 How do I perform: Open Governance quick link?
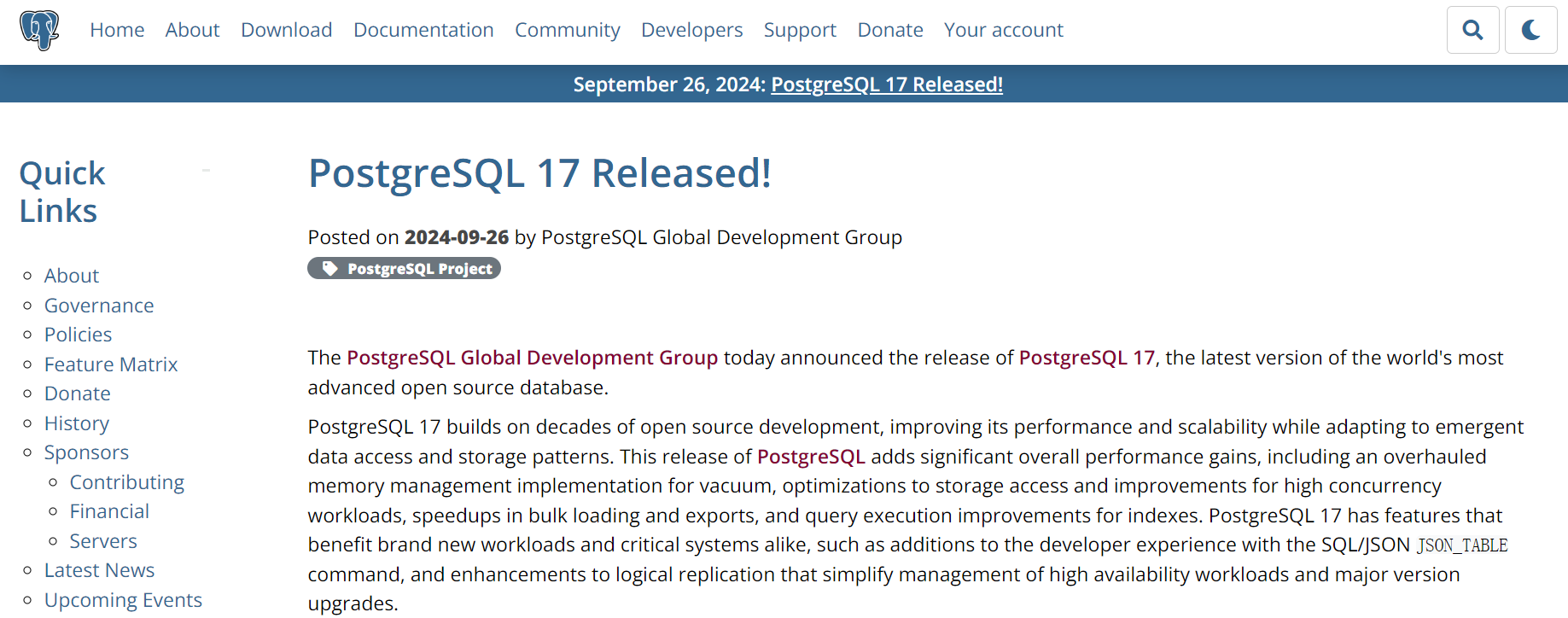99,306
